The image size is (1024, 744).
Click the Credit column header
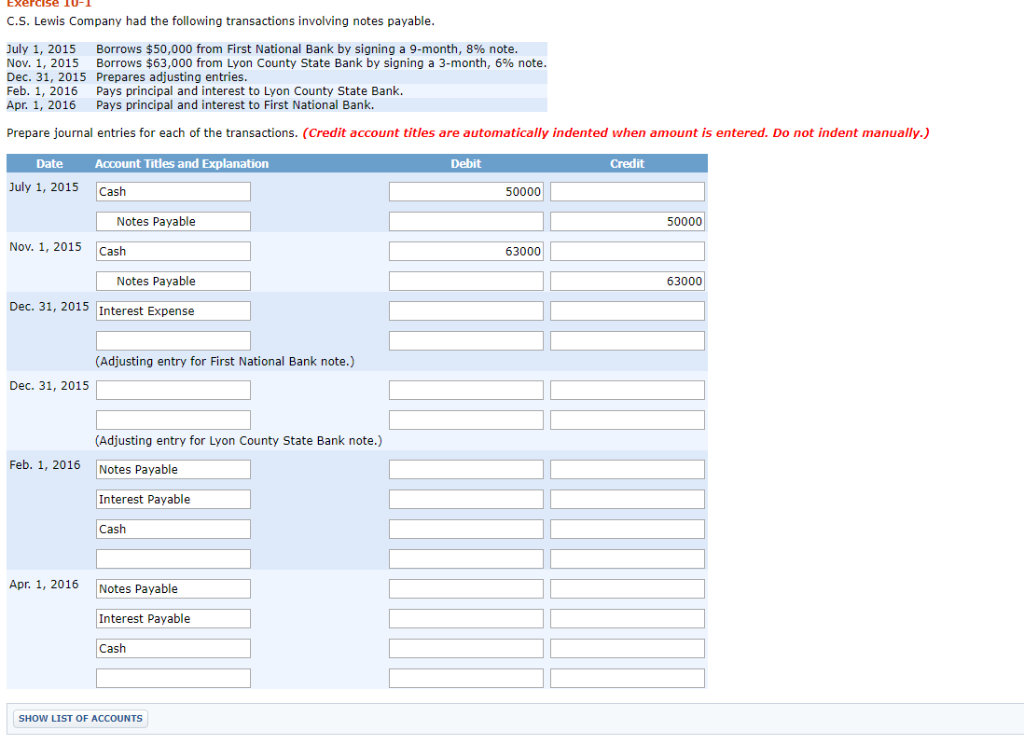[x=627, y=164]
